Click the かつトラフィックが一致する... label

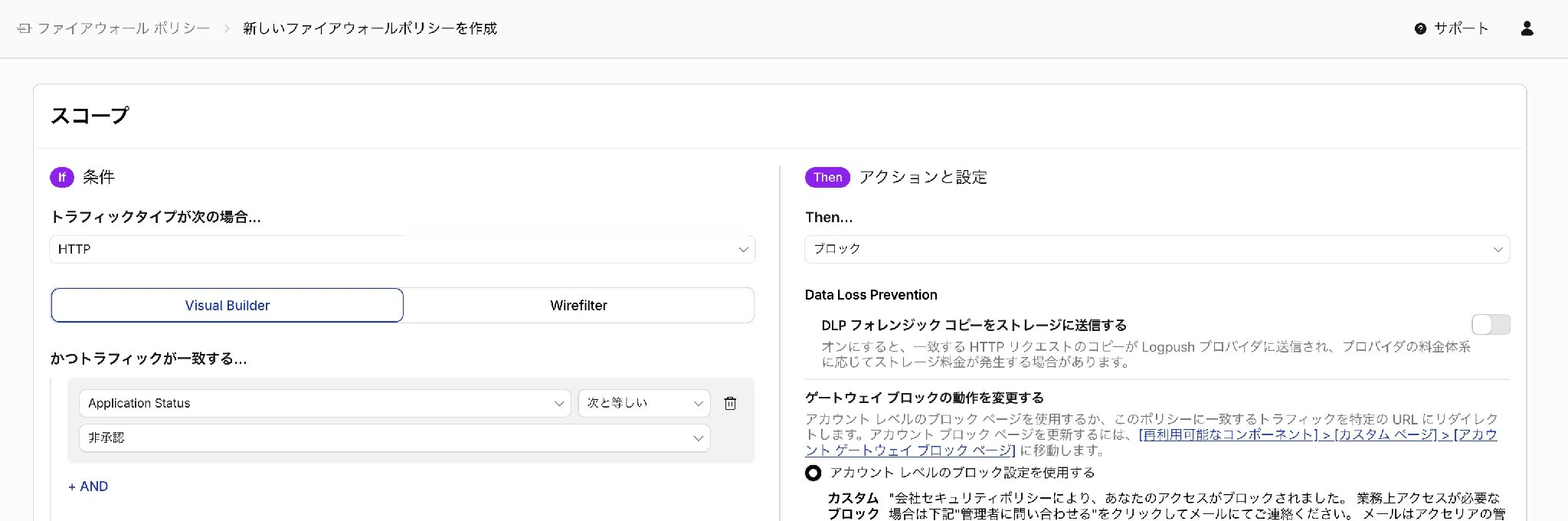coord(149,359)
